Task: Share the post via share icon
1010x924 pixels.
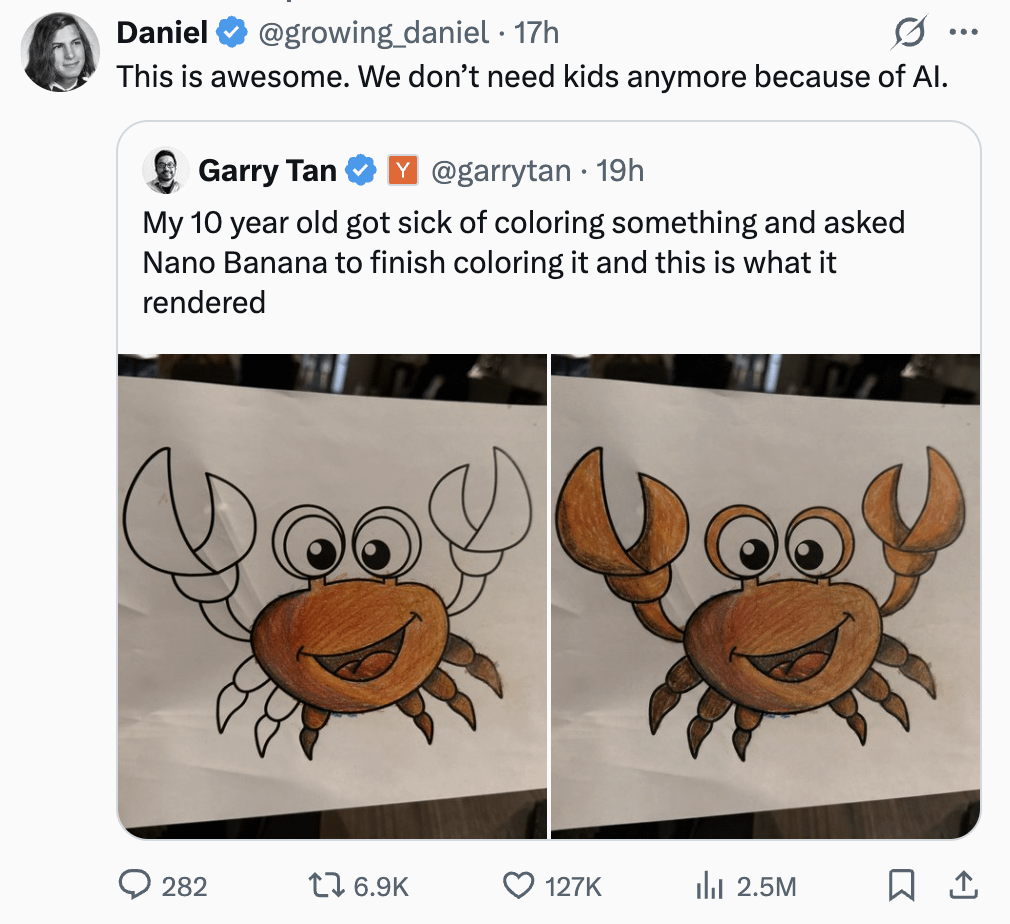Action: 962,885
